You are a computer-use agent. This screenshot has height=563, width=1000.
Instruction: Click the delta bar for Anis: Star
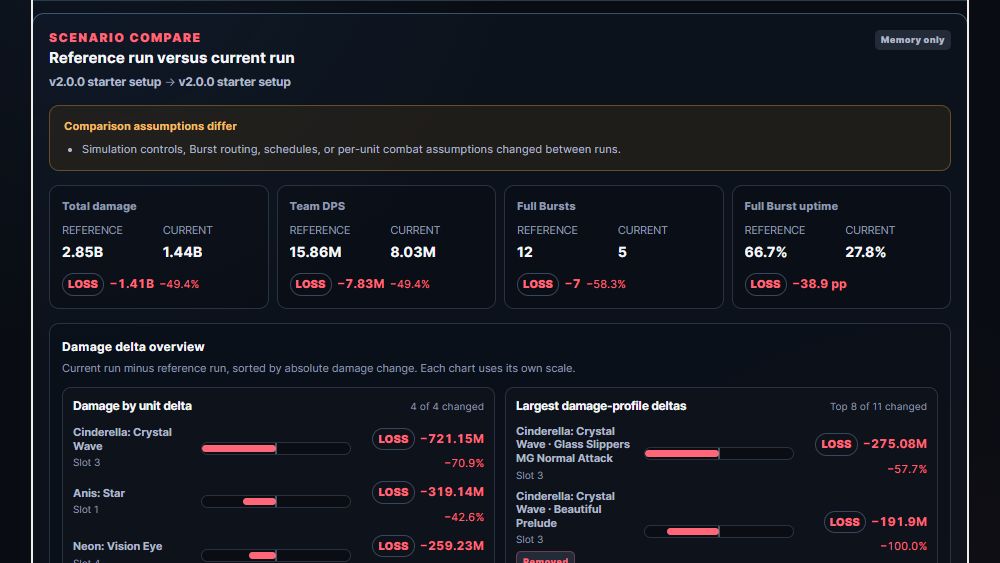[276, 501]
